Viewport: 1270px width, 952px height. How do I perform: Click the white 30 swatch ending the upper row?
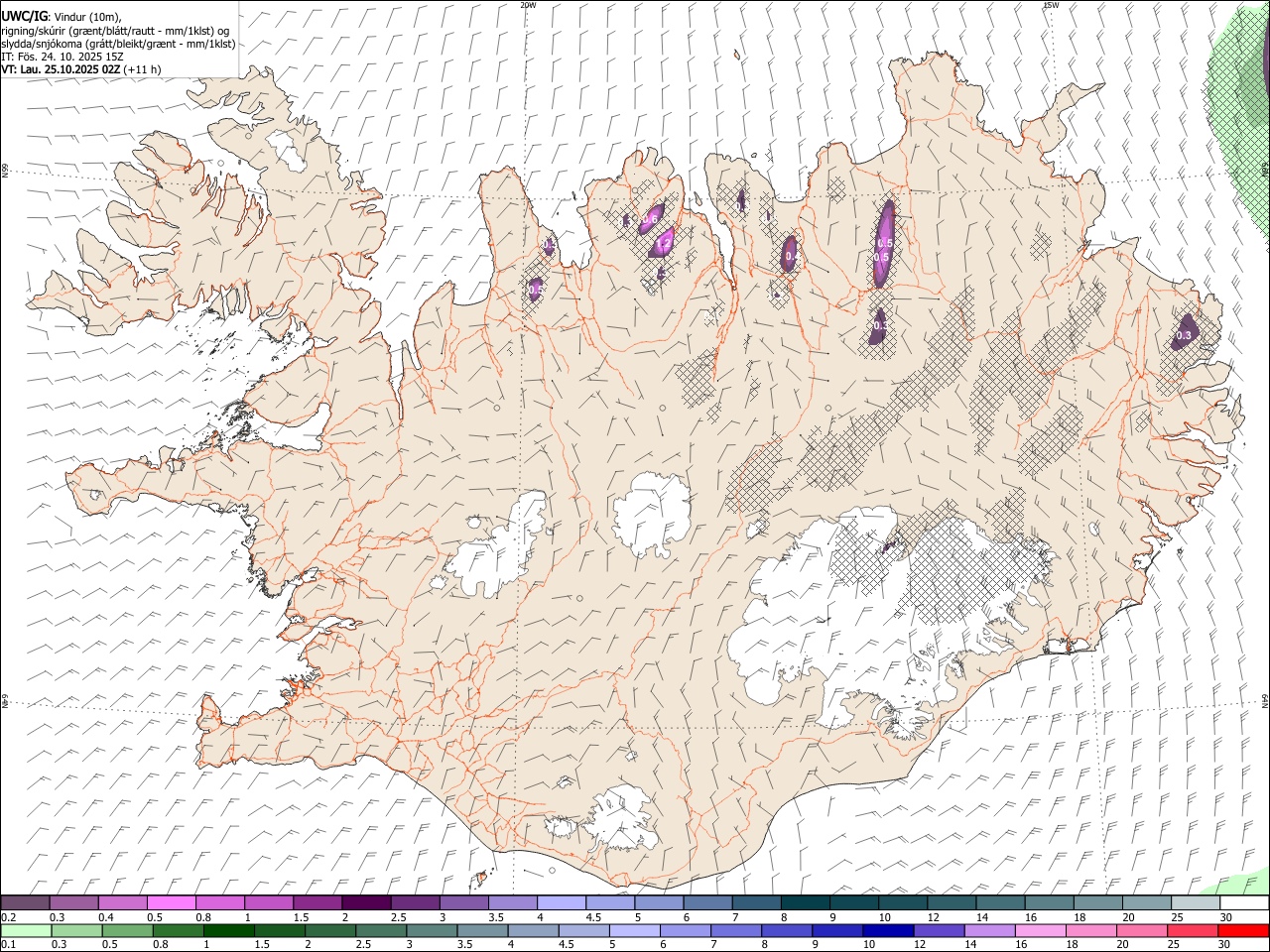tap(1244, 903)
